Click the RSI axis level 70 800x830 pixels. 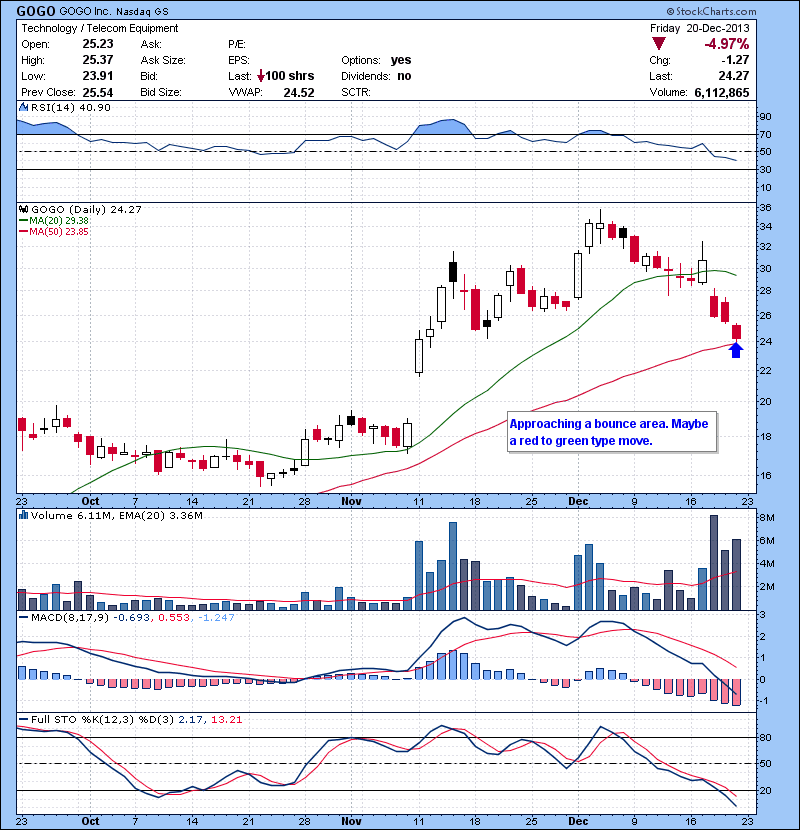(766, 134)
